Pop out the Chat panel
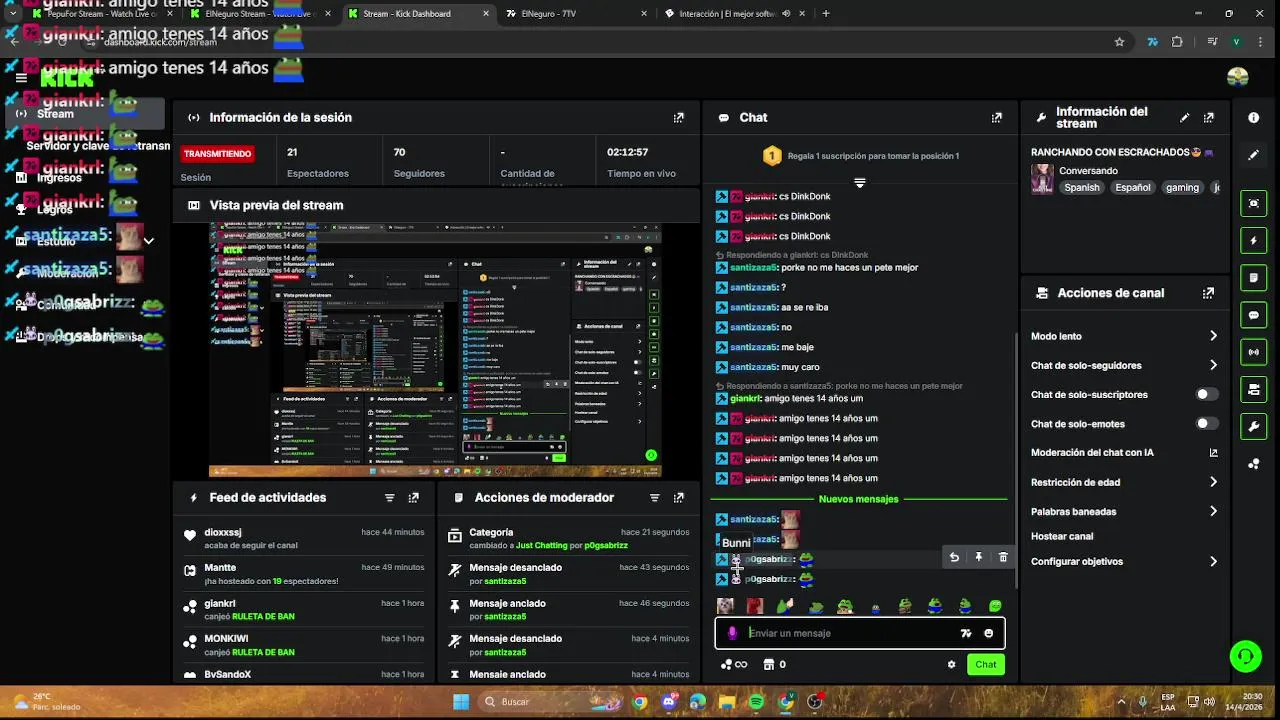This screenshot has width=1280, height=720. pyautogui.click(x=997, y=117)
